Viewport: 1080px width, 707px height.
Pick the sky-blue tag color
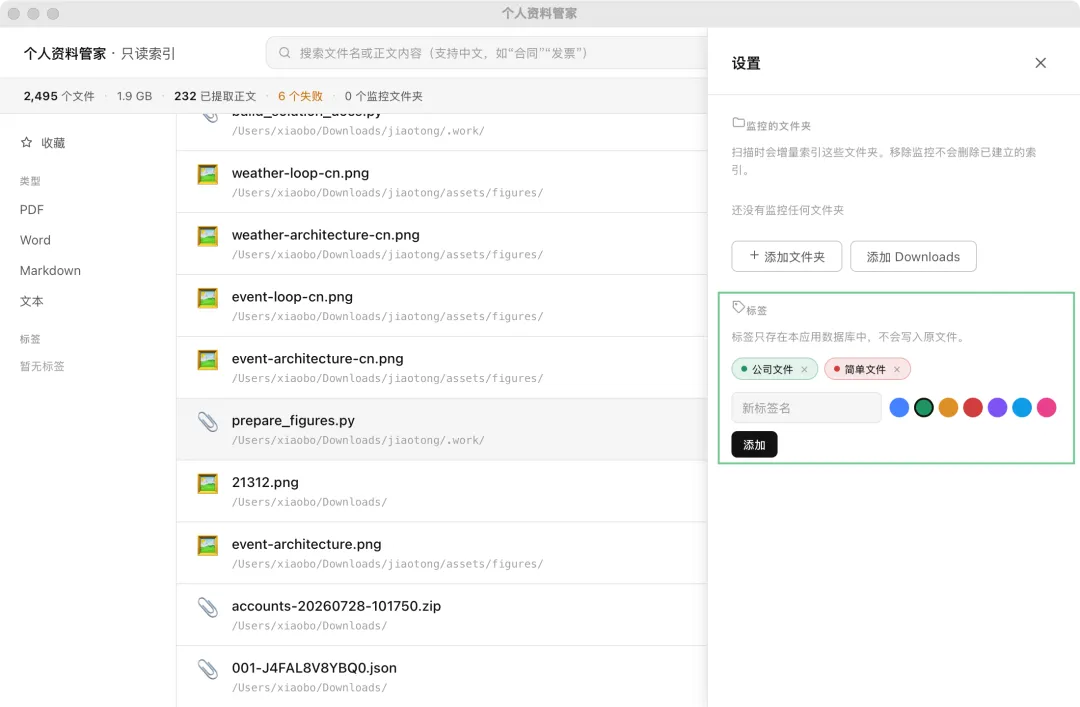pyautogui.click(x=1022, y=407)
